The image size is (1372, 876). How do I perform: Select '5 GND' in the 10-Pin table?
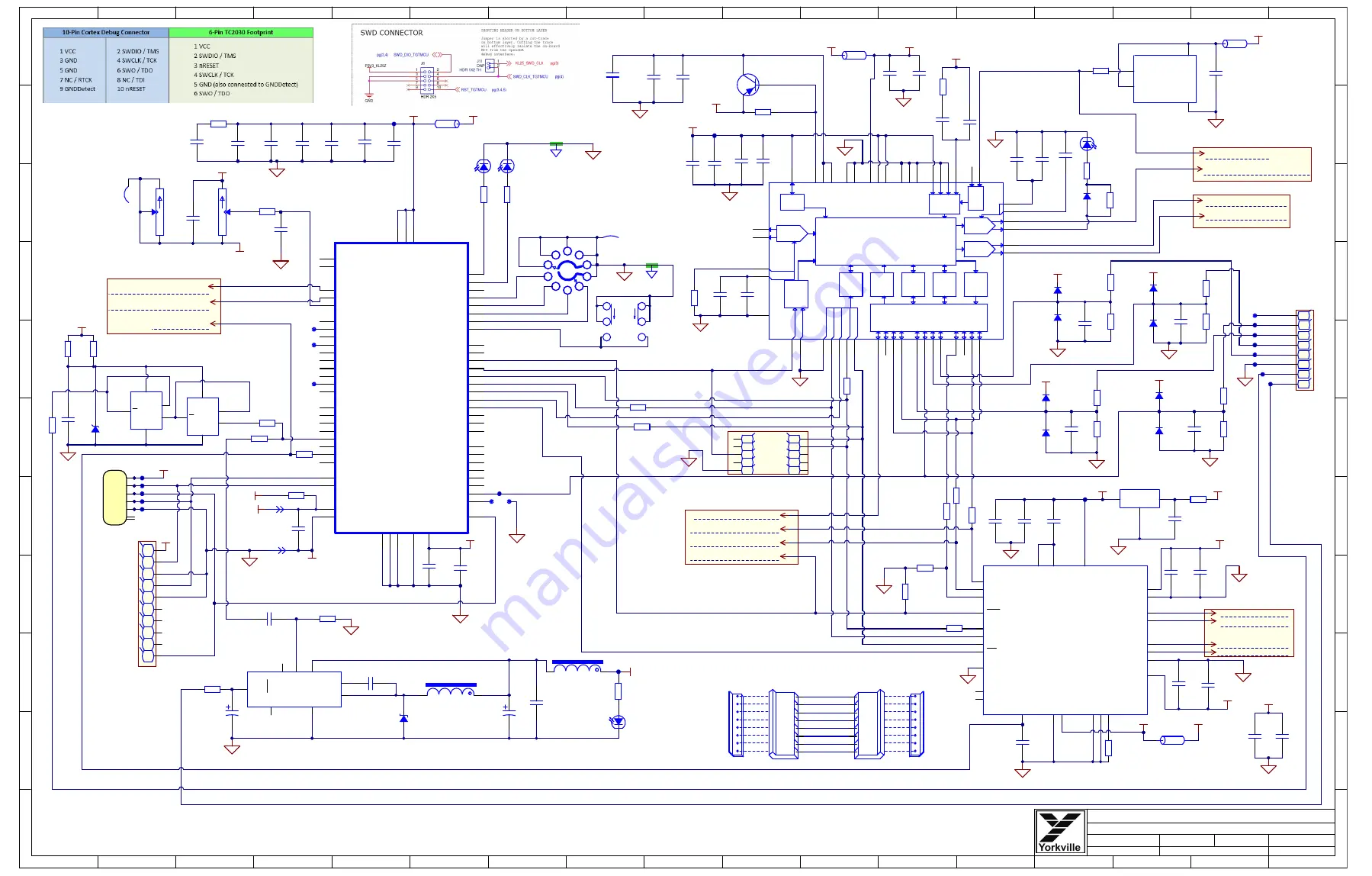pyautogui.click(x=69, y=70)
